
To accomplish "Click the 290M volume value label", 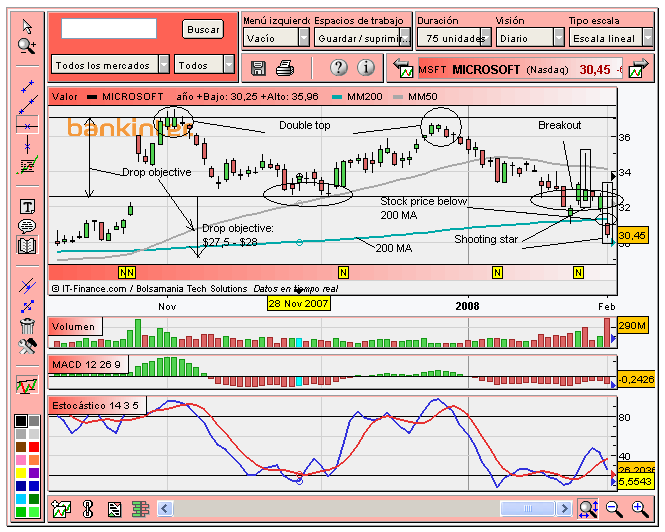I will [x=632, y=325].
